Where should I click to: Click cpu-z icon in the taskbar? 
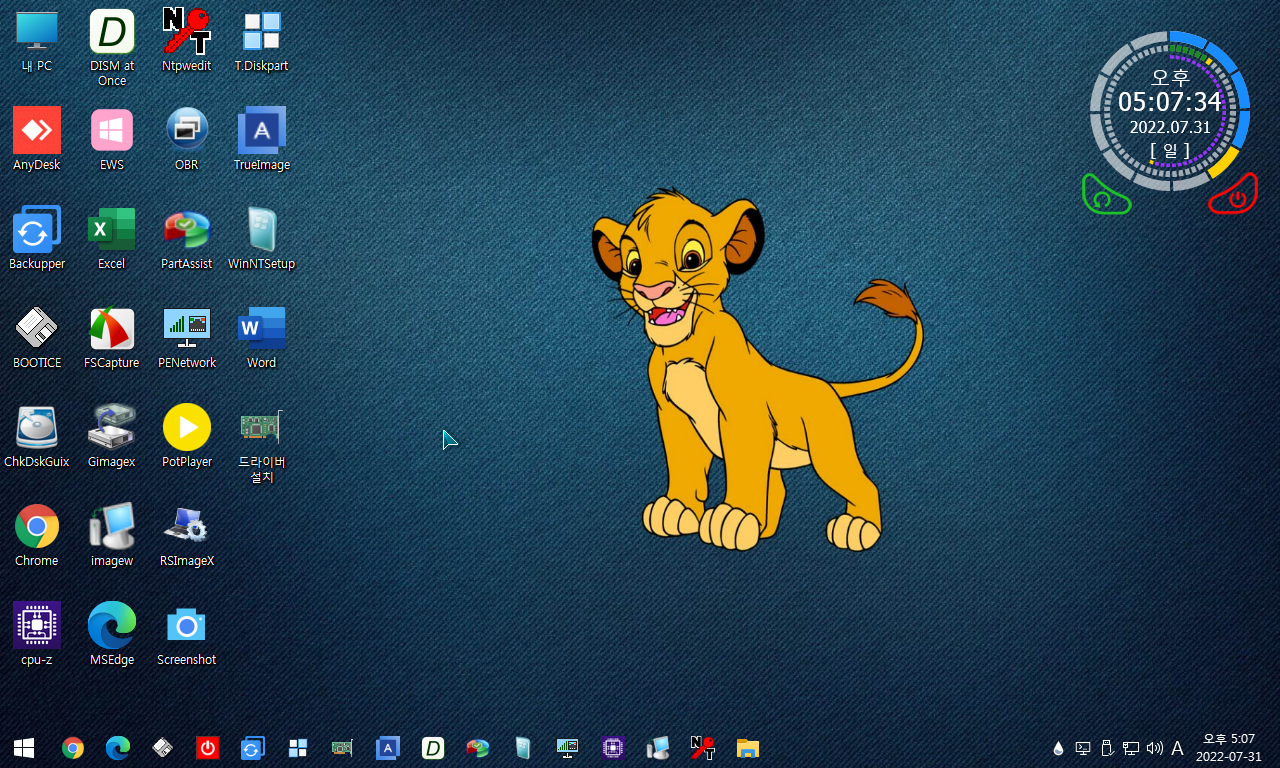coord(613,747)
